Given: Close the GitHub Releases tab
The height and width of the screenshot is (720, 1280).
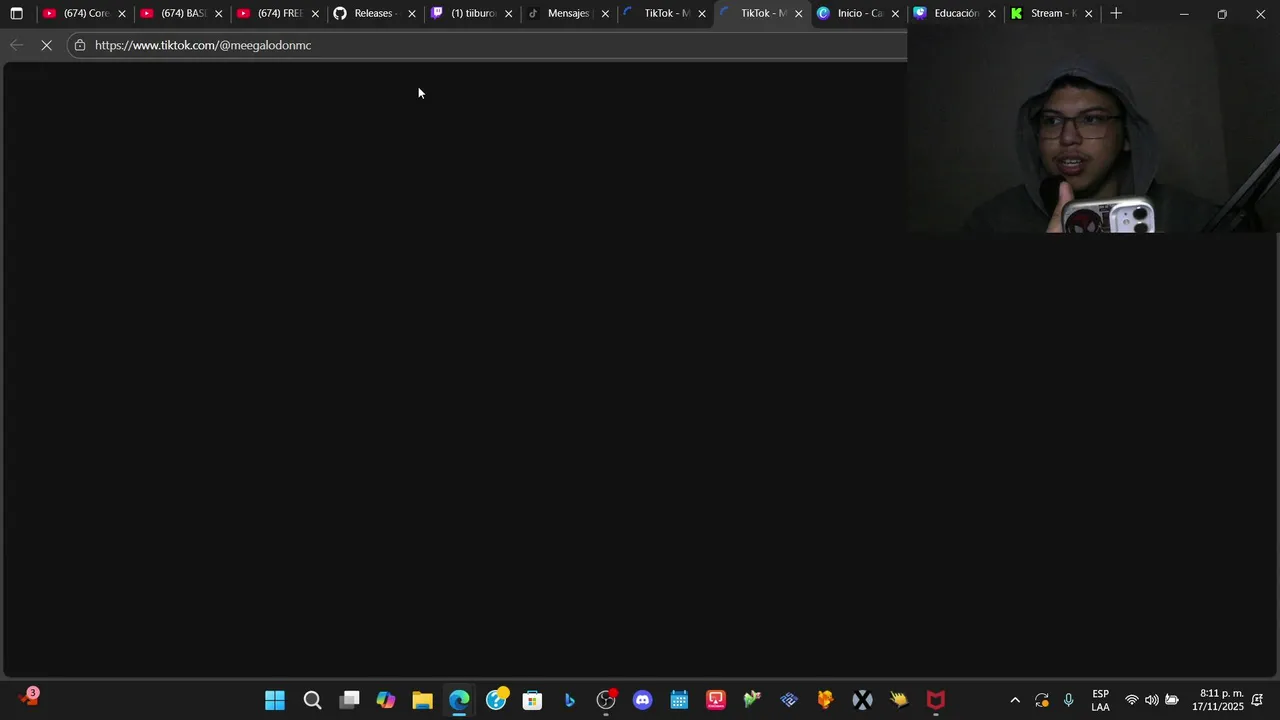Looking at the screenshot, I should (x=412, y=14).
